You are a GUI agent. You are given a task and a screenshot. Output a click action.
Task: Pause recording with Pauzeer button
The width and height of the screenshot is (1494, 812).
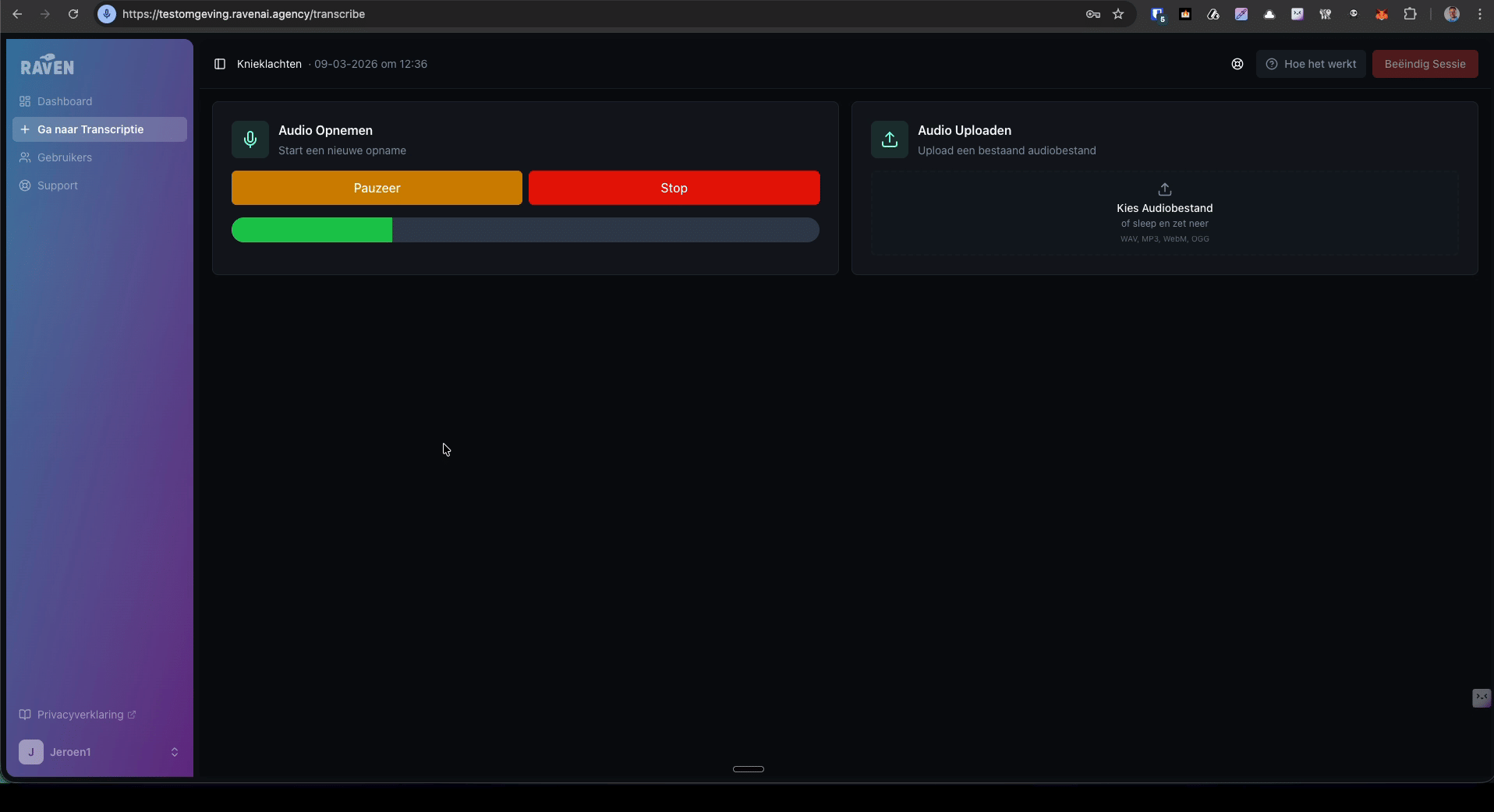click(x=377, y=188)
